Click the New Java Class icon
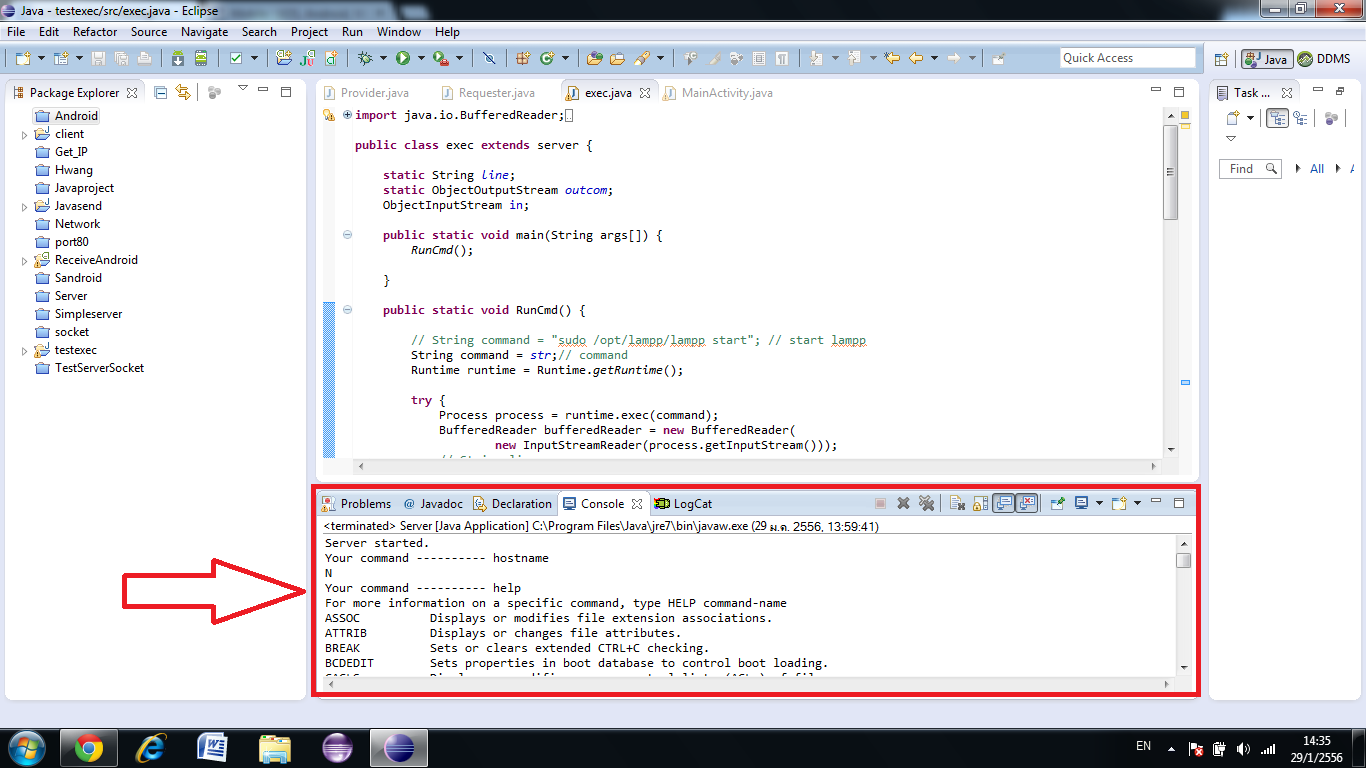Screen dimensions: 1366x768 [547, 58]
